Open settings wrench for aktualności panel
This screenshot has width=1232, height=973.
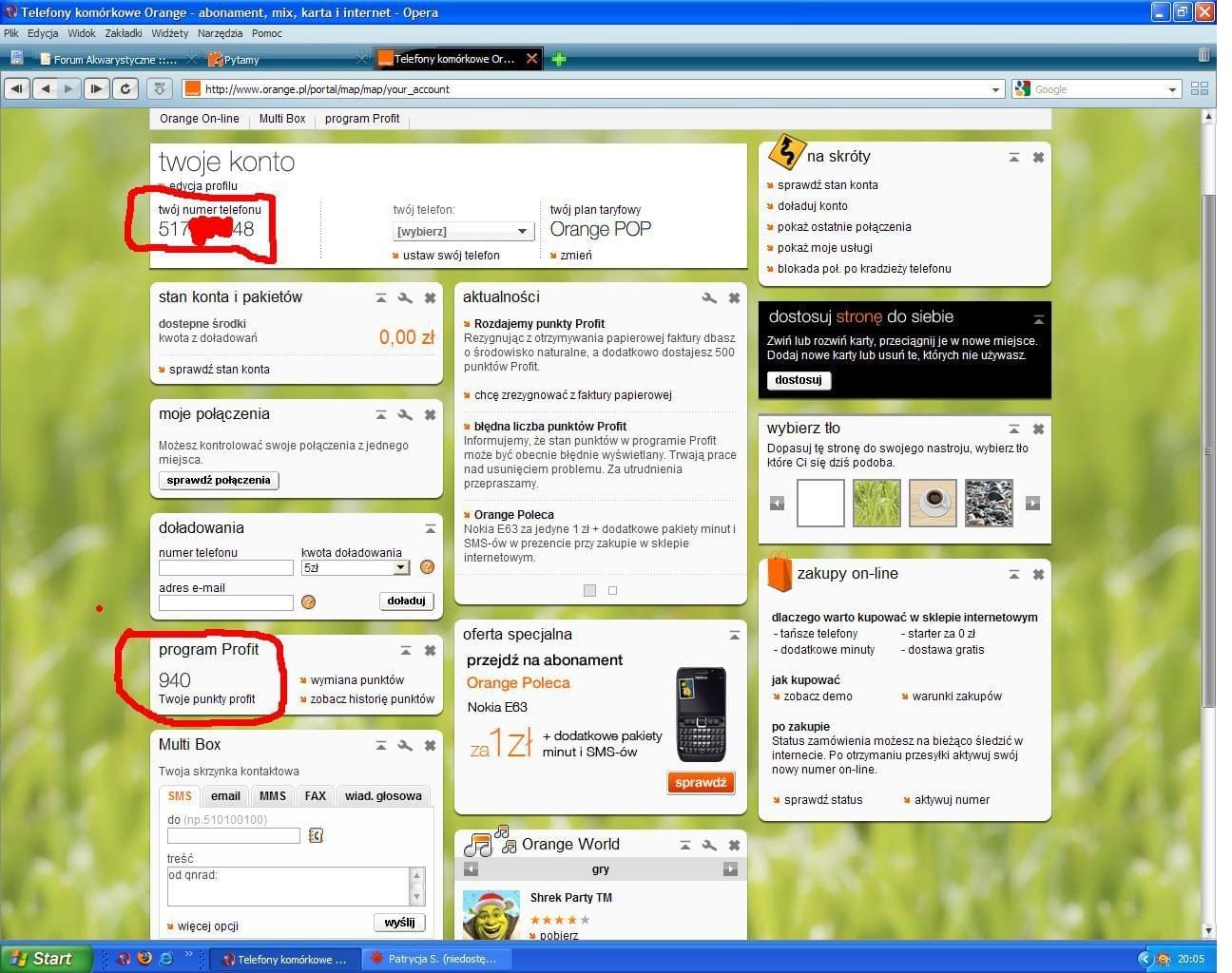(x=709, y=298)
